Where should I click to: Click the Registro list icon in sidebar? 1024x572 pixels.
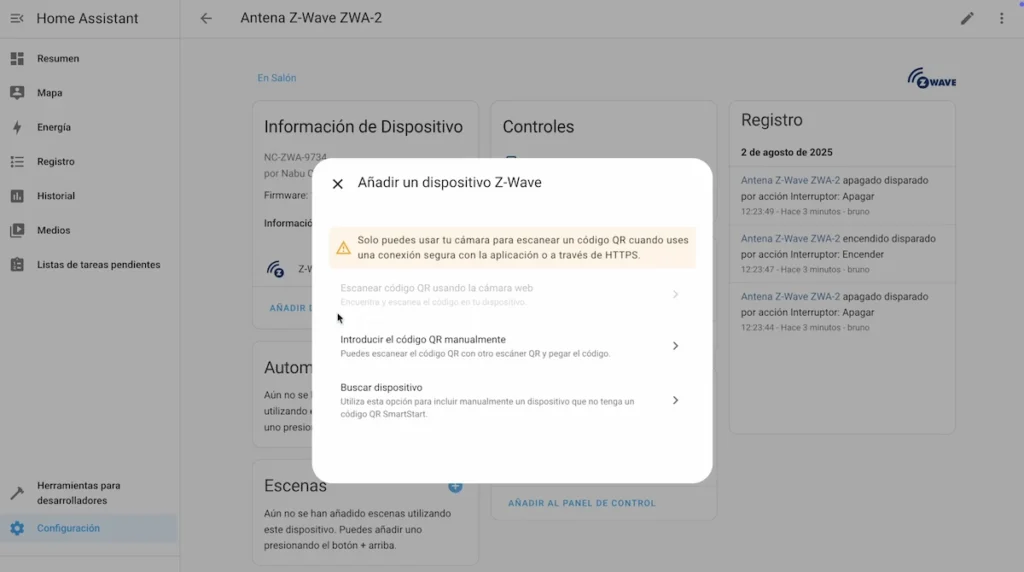coord(17,161)
